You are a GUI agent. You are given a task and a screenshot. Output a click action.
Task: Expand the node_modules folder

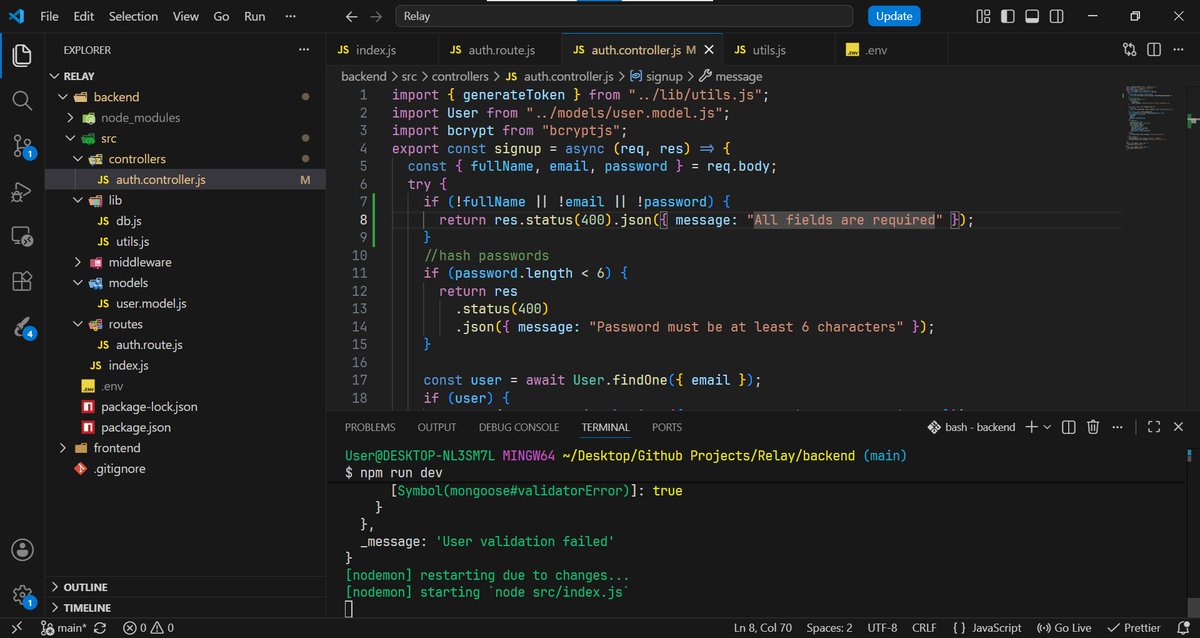[70, 118]
